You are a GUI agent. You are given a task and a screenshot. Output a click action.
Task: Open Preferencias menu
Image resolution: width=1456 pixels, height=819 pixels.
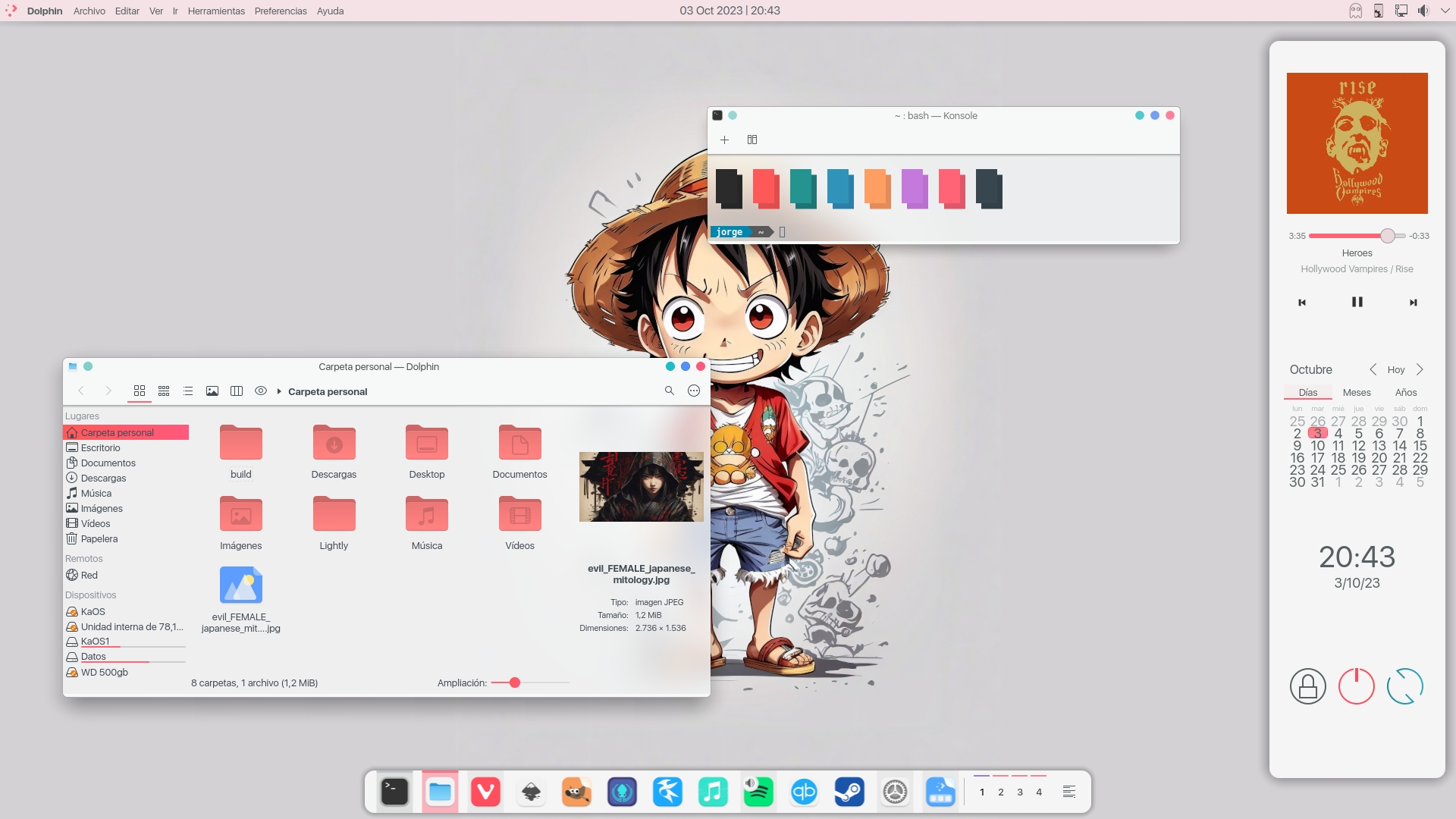click(281, 11)
